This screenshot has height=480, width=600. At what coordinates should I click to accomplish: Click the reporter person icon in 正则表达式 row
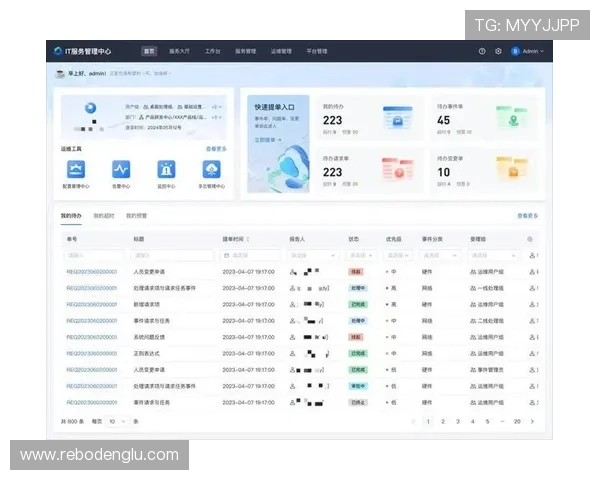292,354
